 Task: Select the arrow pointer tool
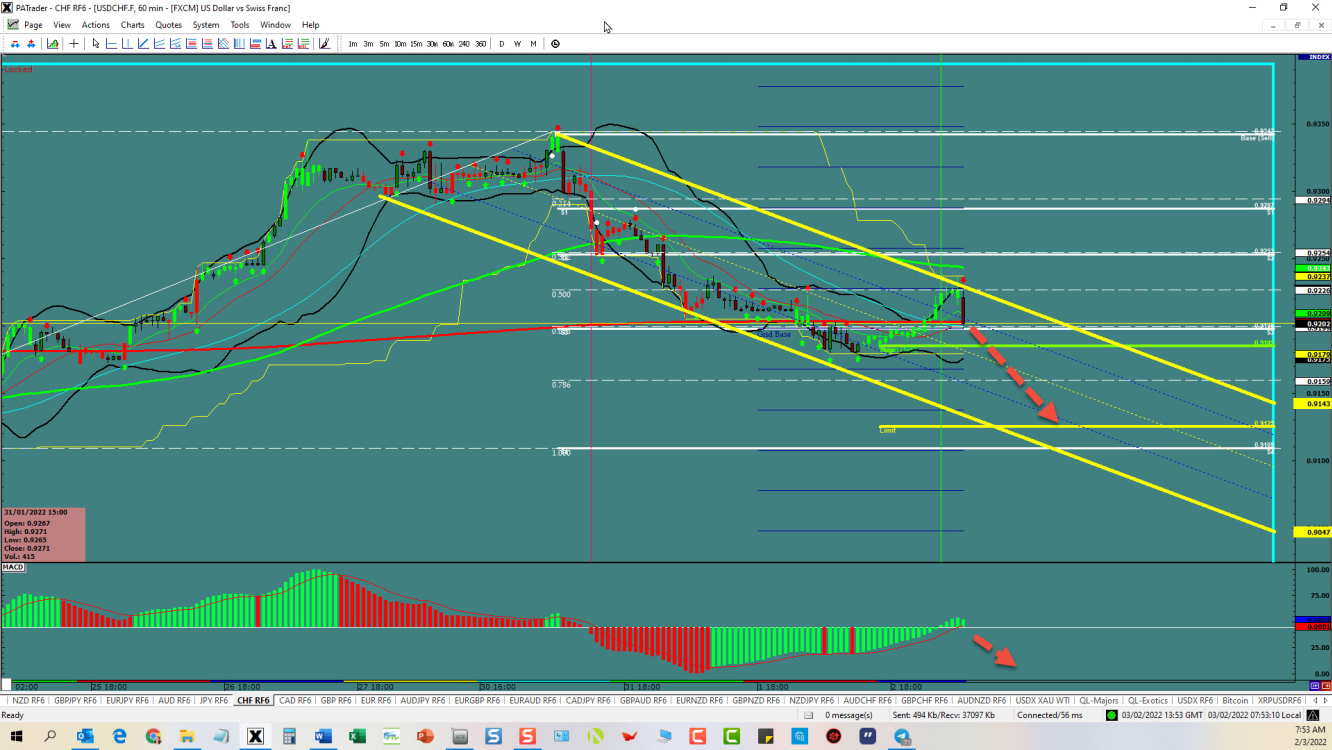[x=96, y=44]
